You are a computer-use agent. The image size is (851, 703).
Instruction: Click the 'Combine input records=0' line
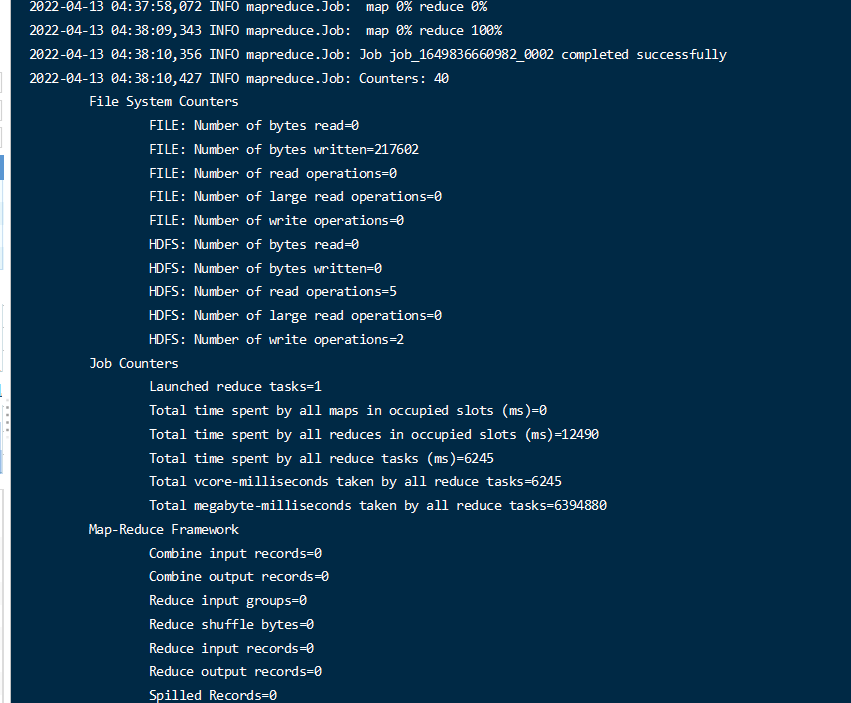235,553
